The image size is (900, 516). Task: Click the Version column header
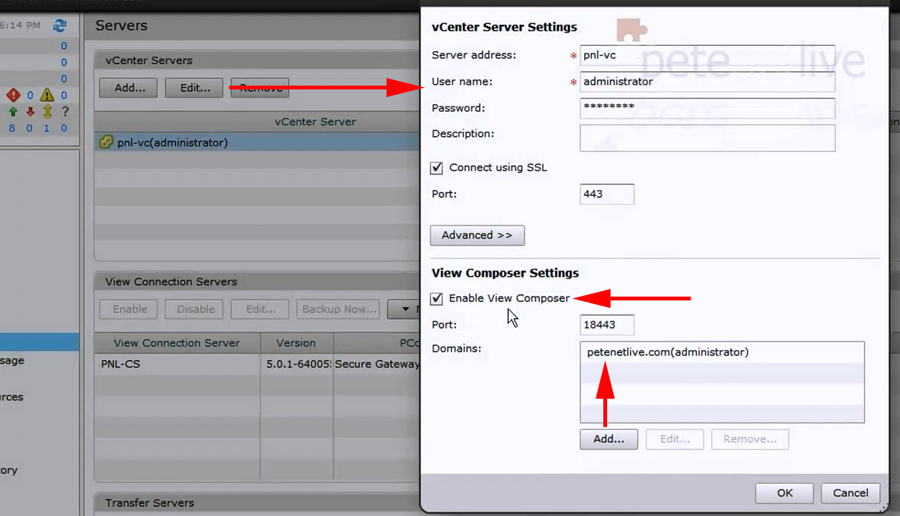(296, 343)
